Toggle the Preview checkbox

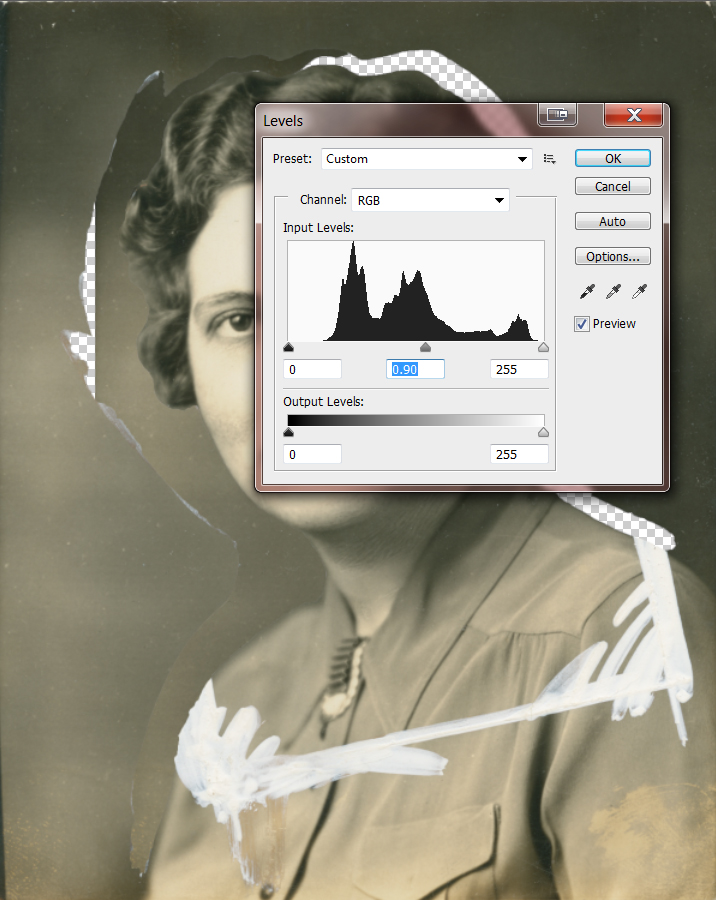tap(582, 324)
